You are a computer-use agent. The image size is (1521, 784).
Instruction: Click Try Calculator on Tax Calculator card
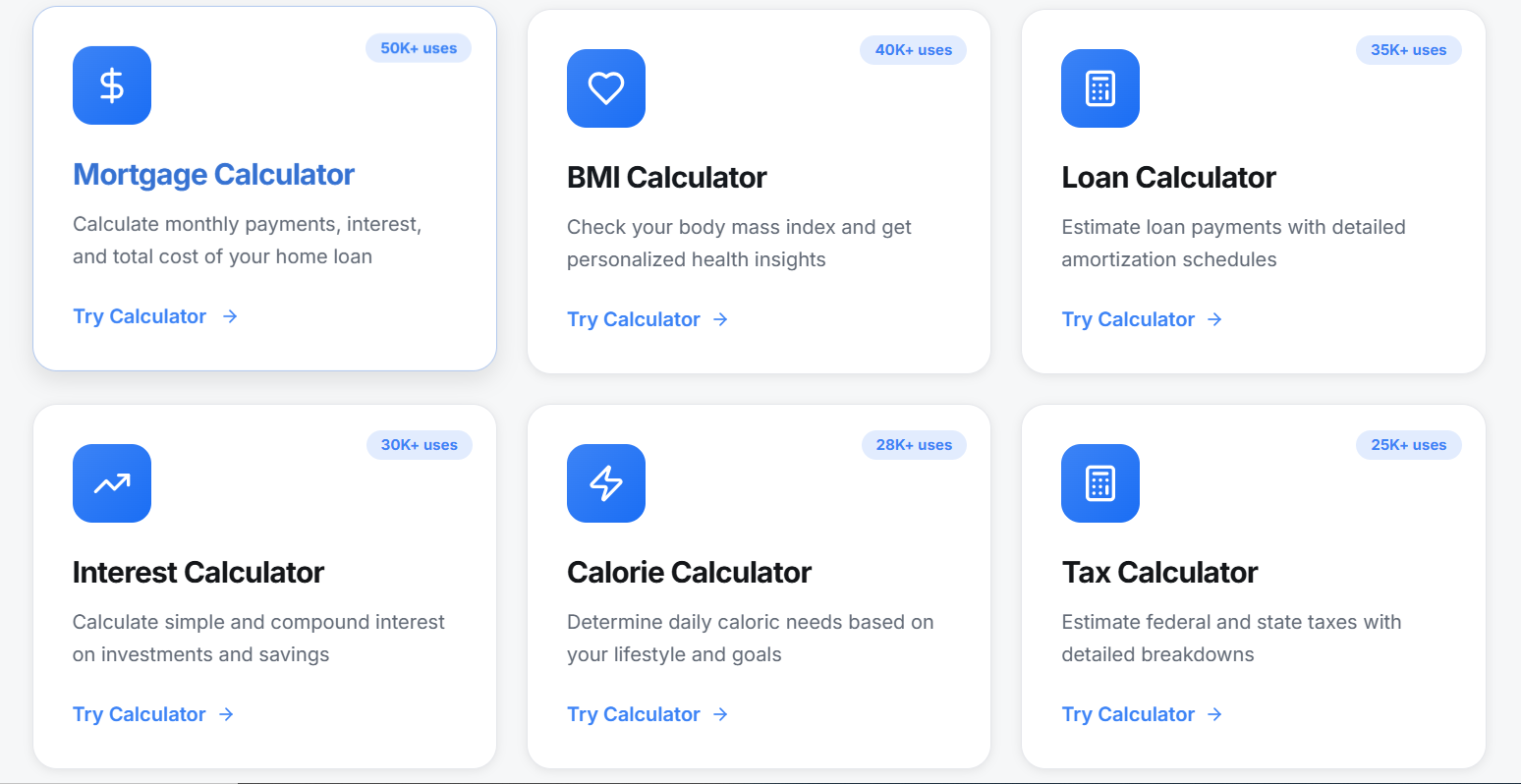click(1128, 714)
